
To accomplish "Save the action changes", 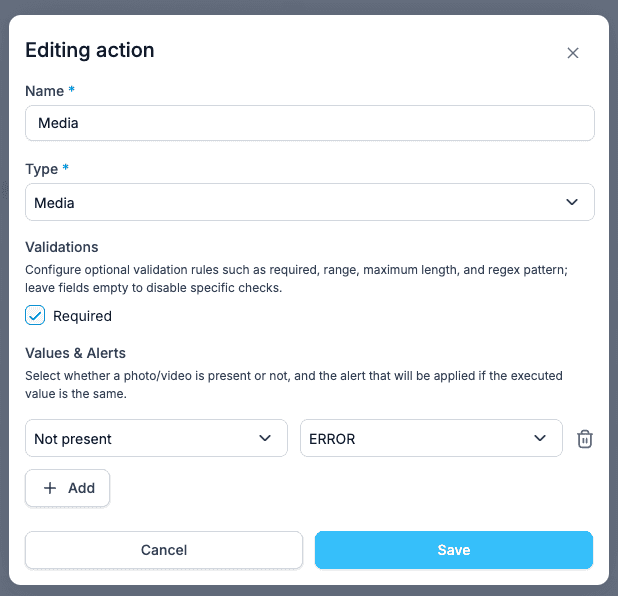I will click(454, 550).
